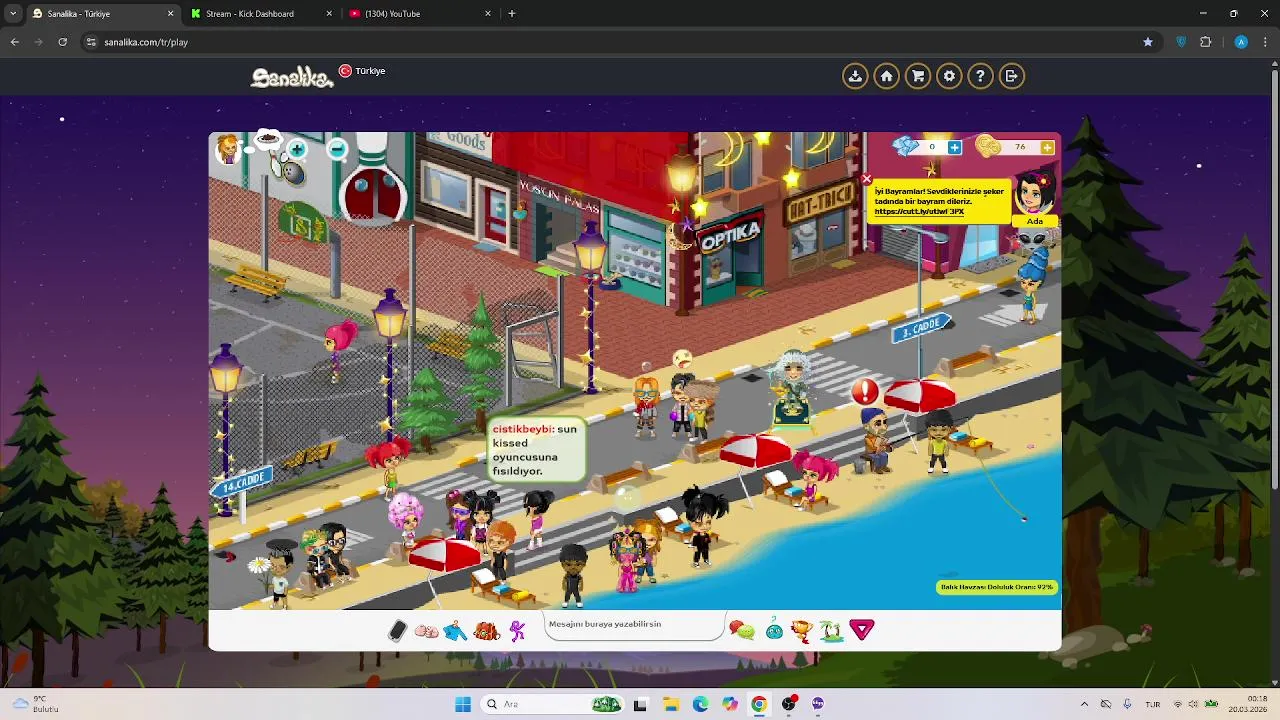Screen dimensions: 1280x720
Task: Click the cistikbeybi whisper chat bubble
Action: [x=535, y=450]
